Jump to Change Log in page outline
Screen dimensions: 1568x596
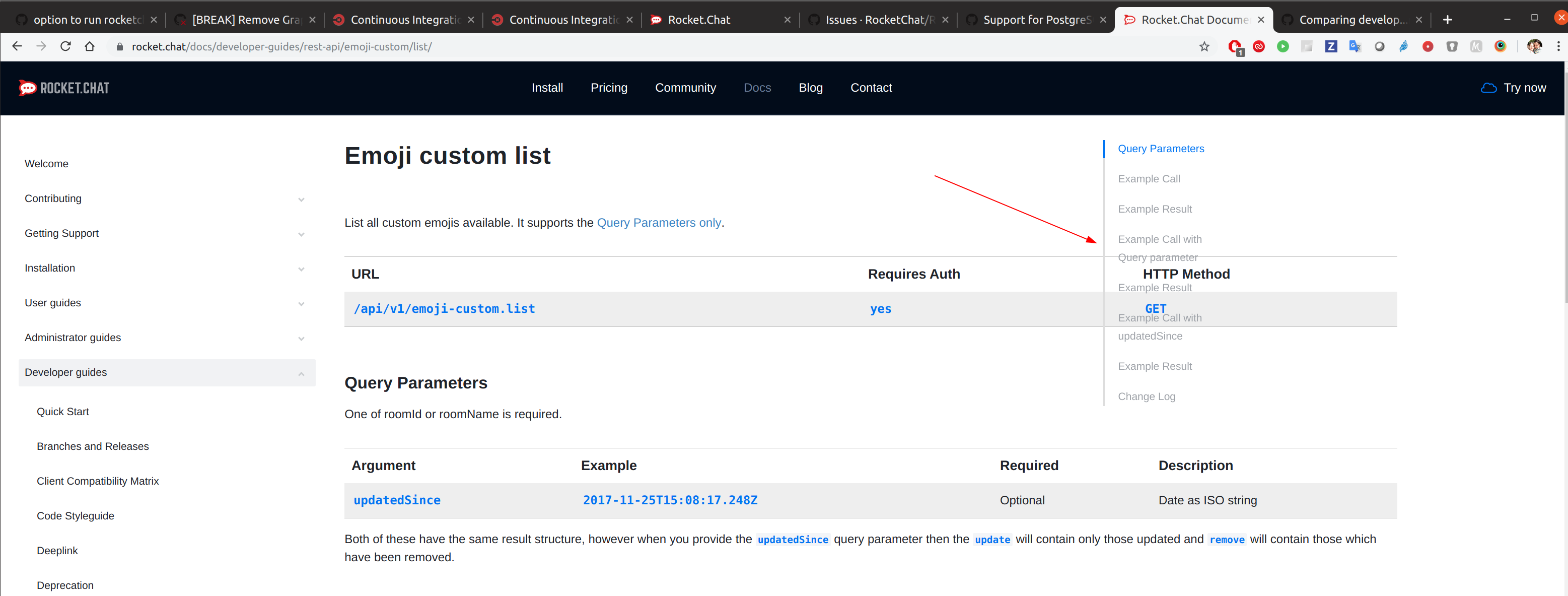tap(1146, 396)
